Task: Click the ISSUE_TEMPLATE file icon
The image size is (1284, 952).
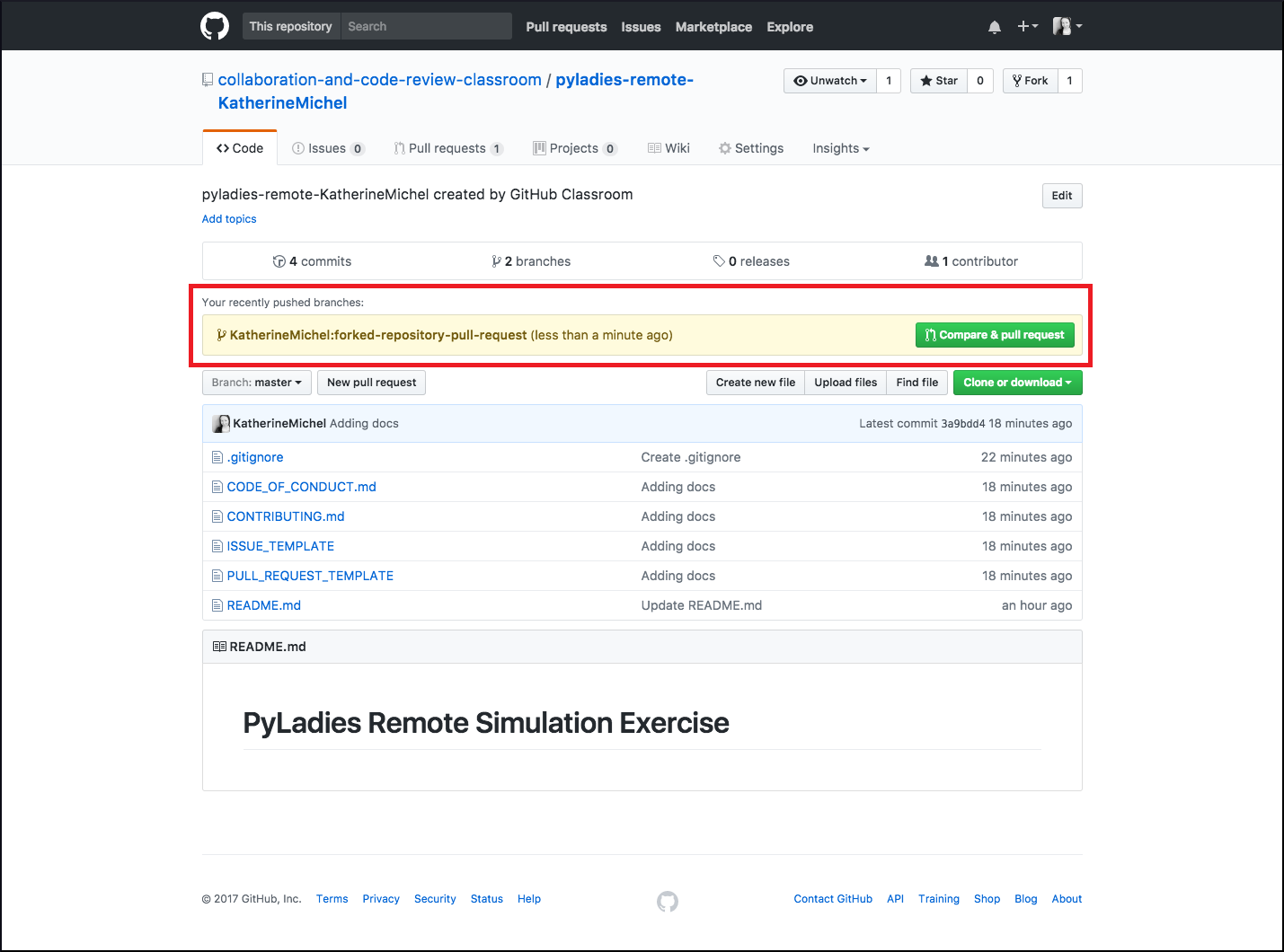Action: 217,546
